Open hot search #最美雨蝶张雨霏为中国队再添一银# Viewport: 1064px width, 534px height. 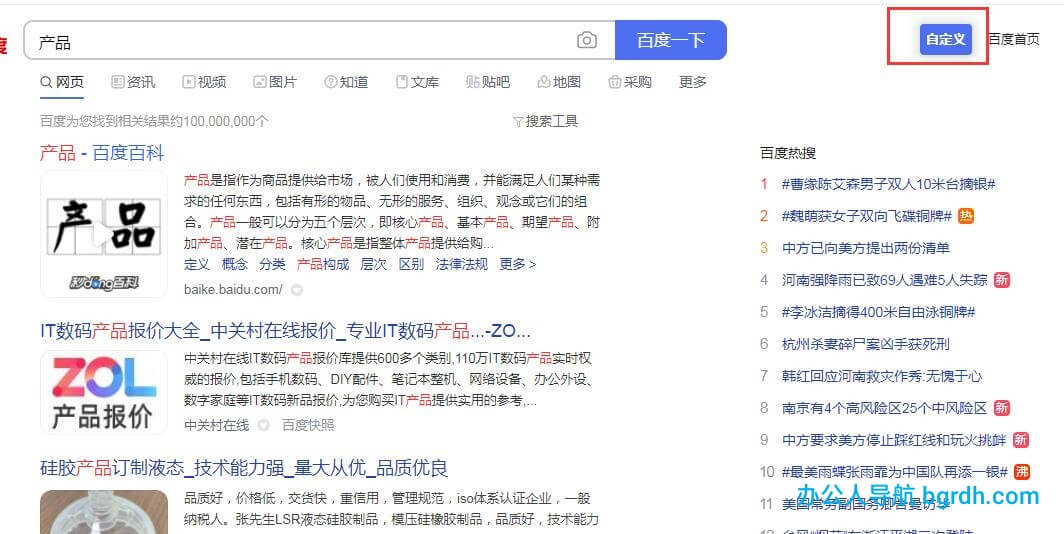click(x=894, y=472)
